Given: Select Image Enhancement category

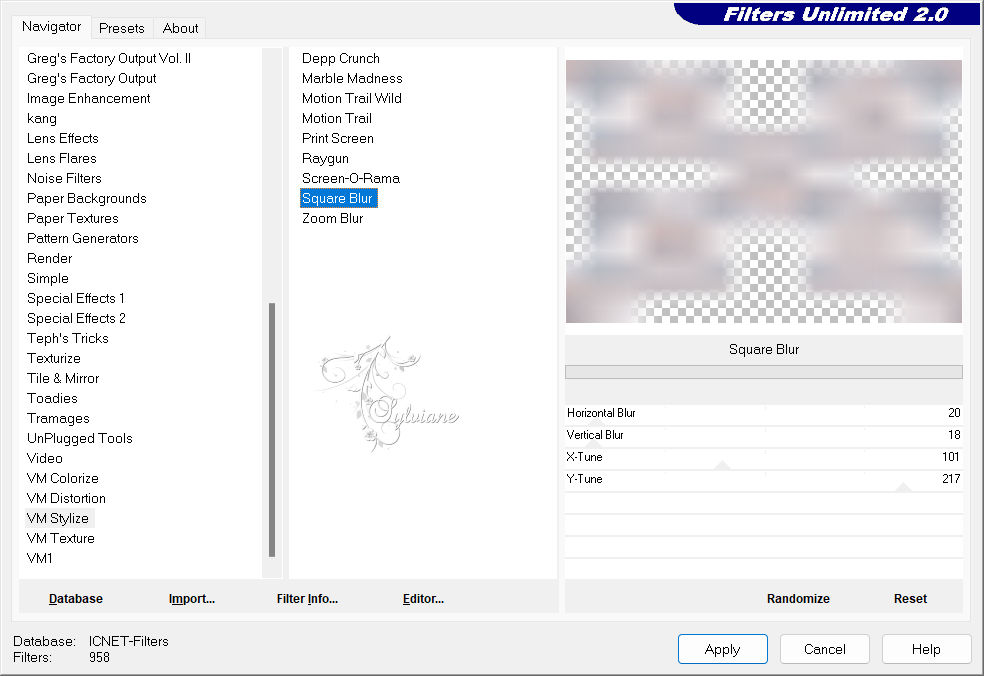Looking at the screenshot, I should tap(88, 99).
